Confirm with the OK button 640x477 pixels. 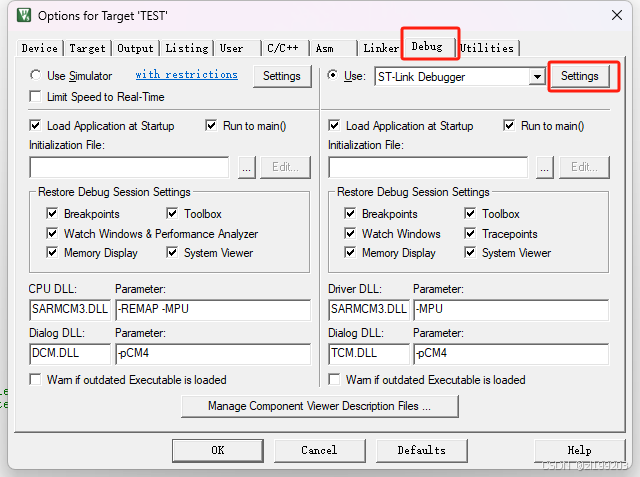(x=218, y=450)
